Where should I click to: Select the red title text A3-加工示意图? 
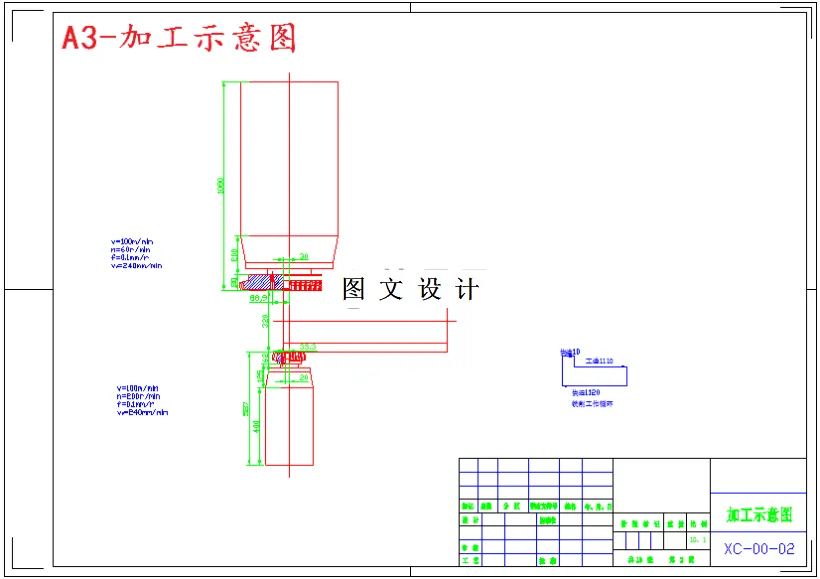(180, 38)
